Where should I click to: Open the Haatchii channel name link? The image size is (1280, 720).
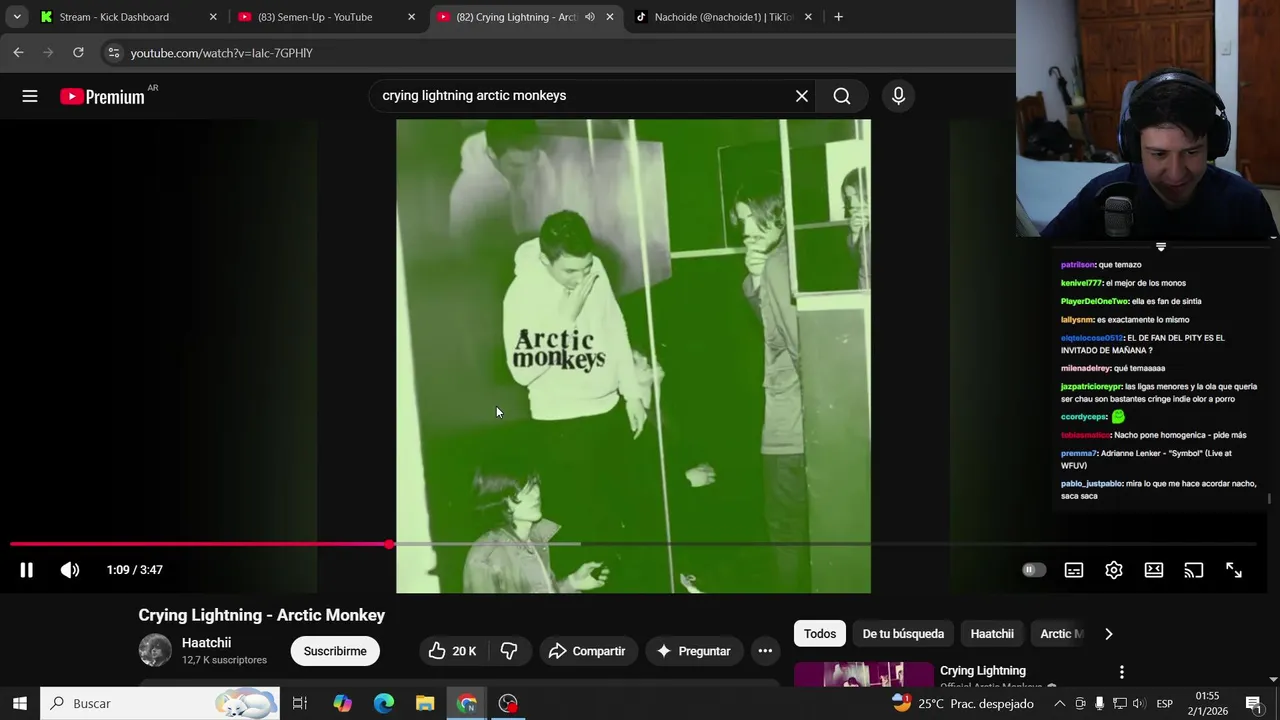tap(206, 643)
